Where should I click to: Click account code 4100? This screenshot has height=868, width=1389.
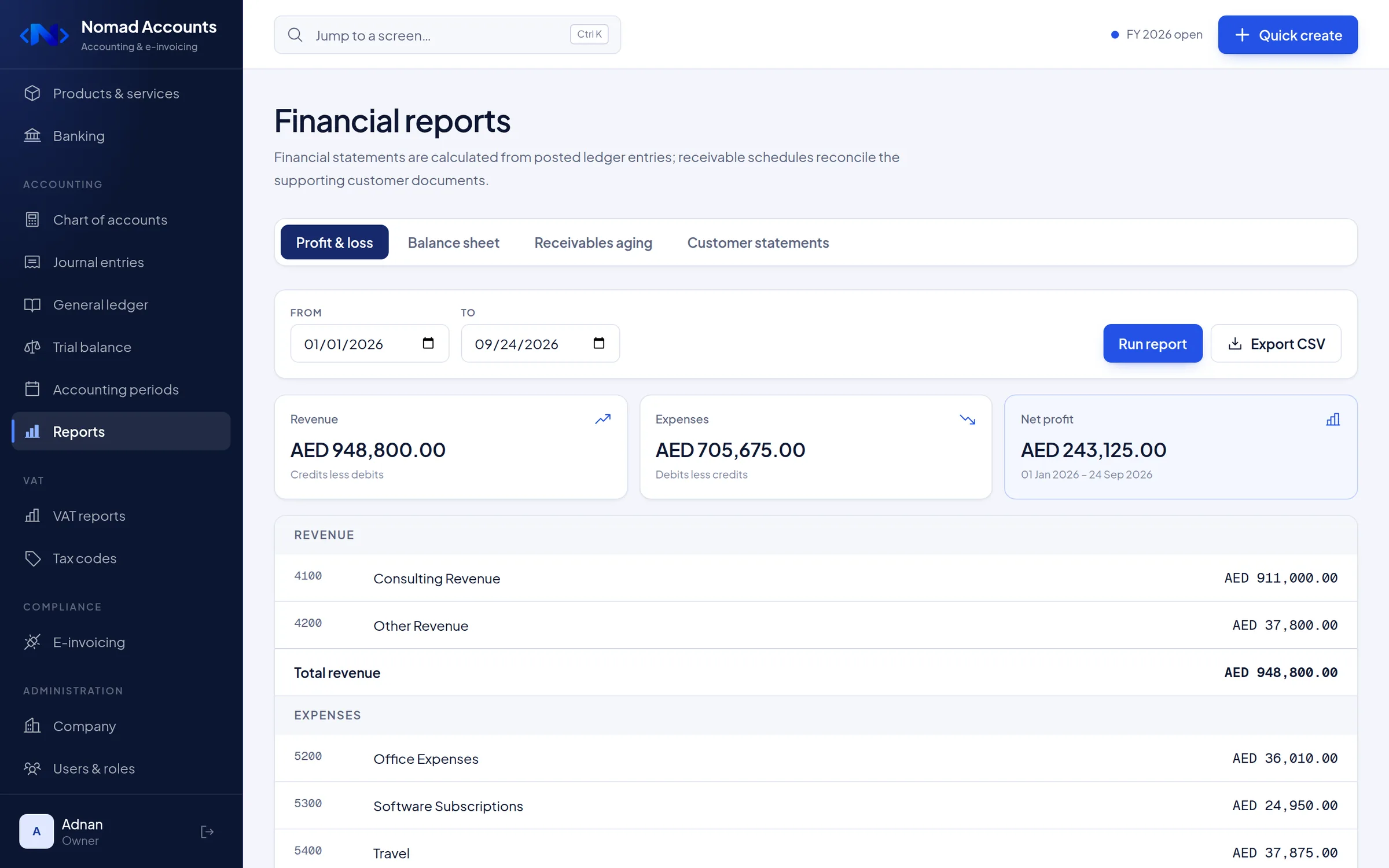308,576
